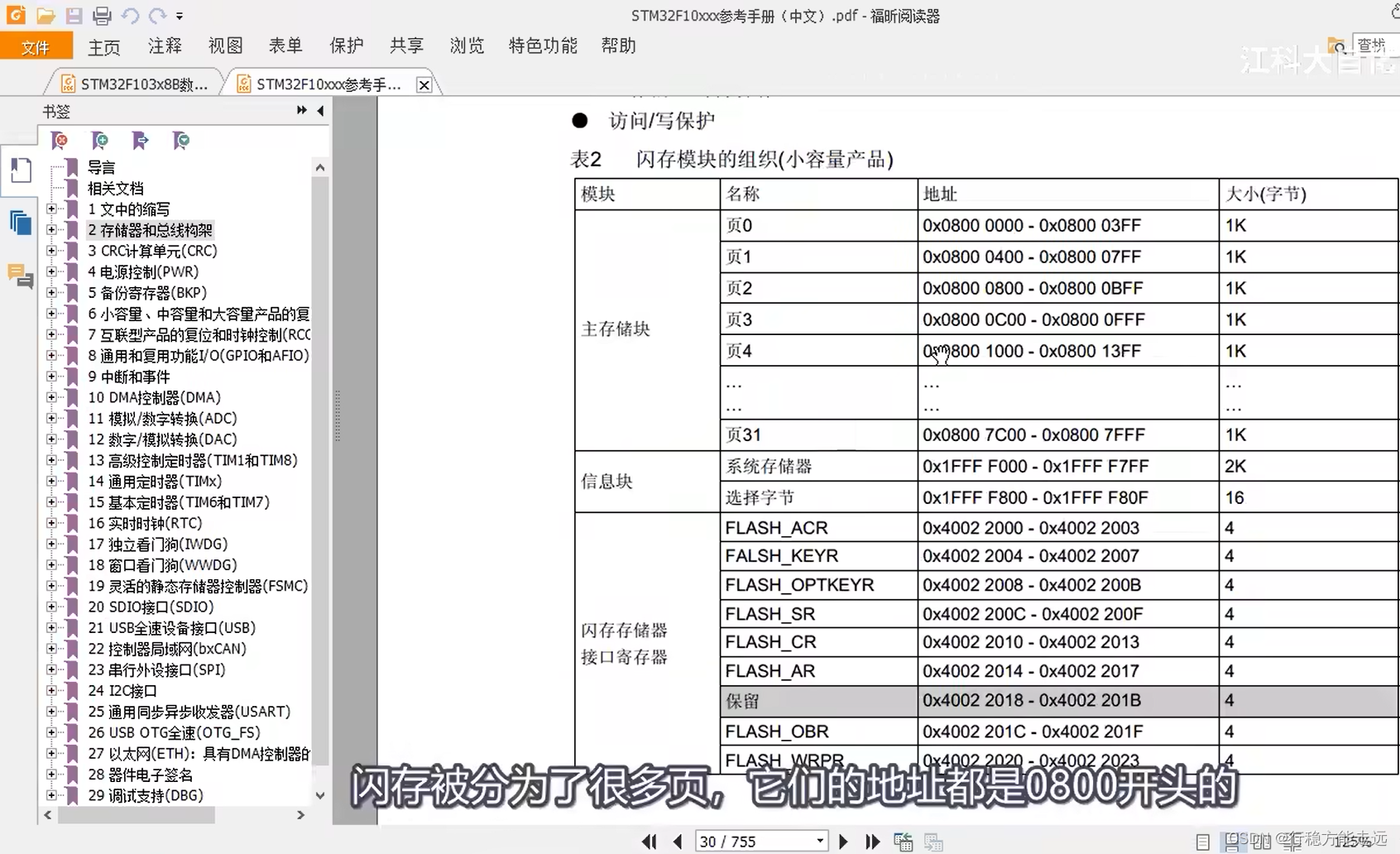1400x854 pixels.
Task: Expand the 16 实时时钟(RTC) bookmark node
Action: (51, 523)
